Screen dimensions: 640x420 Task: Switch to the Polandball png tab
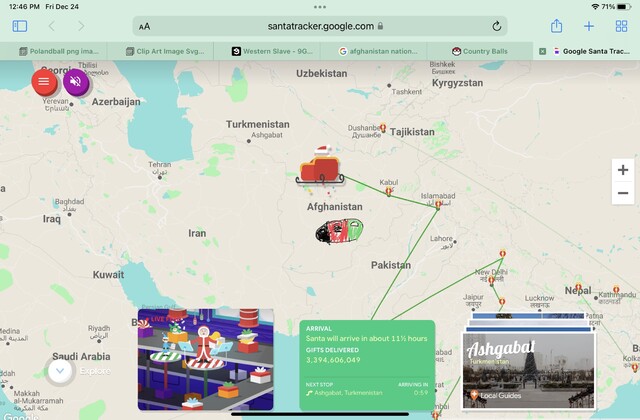(x=59, y=51)
